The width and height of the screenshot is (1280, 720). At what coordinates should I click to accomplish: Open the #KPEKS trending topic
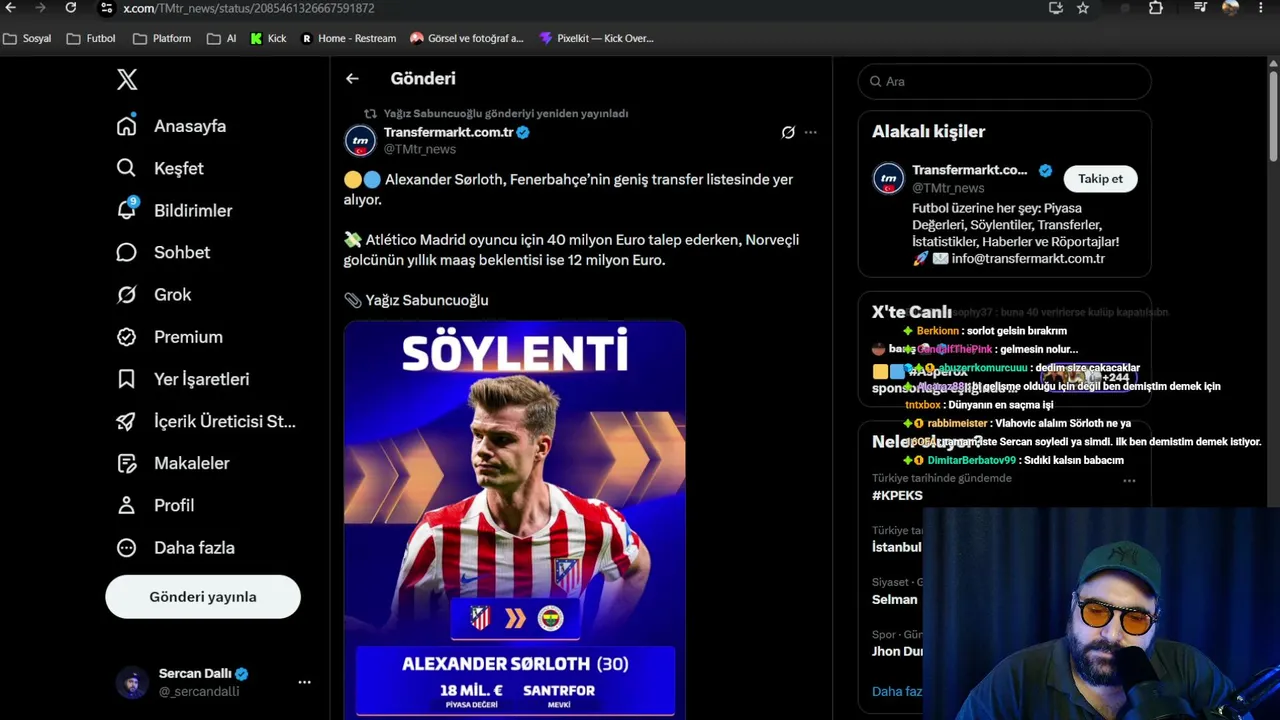pyautogui.click(x=897, y=495)
